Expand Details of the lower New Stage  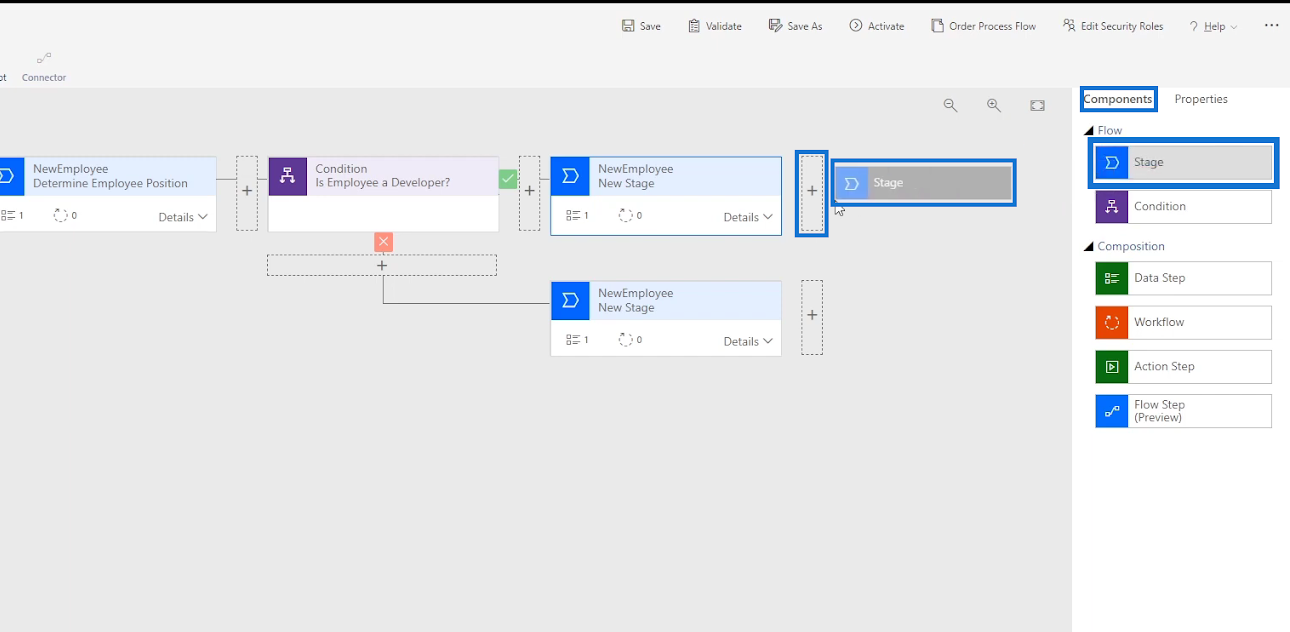(x=748, y=341)
